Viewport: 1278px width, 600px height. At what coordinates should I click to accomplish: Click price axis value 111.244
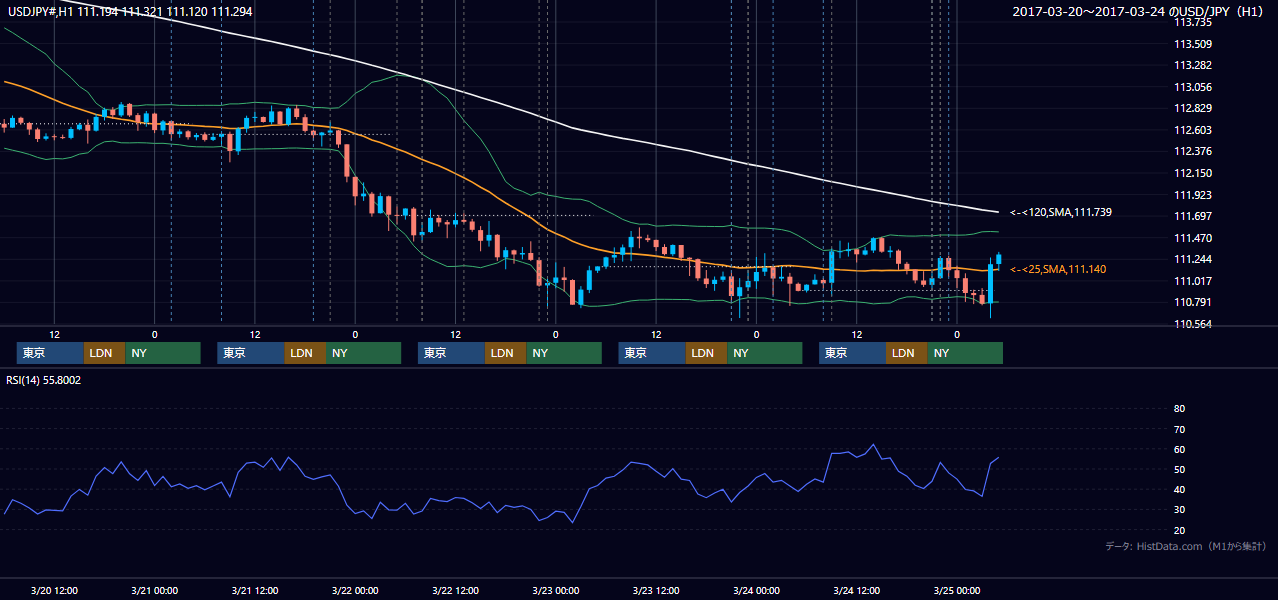[1192, 259]
